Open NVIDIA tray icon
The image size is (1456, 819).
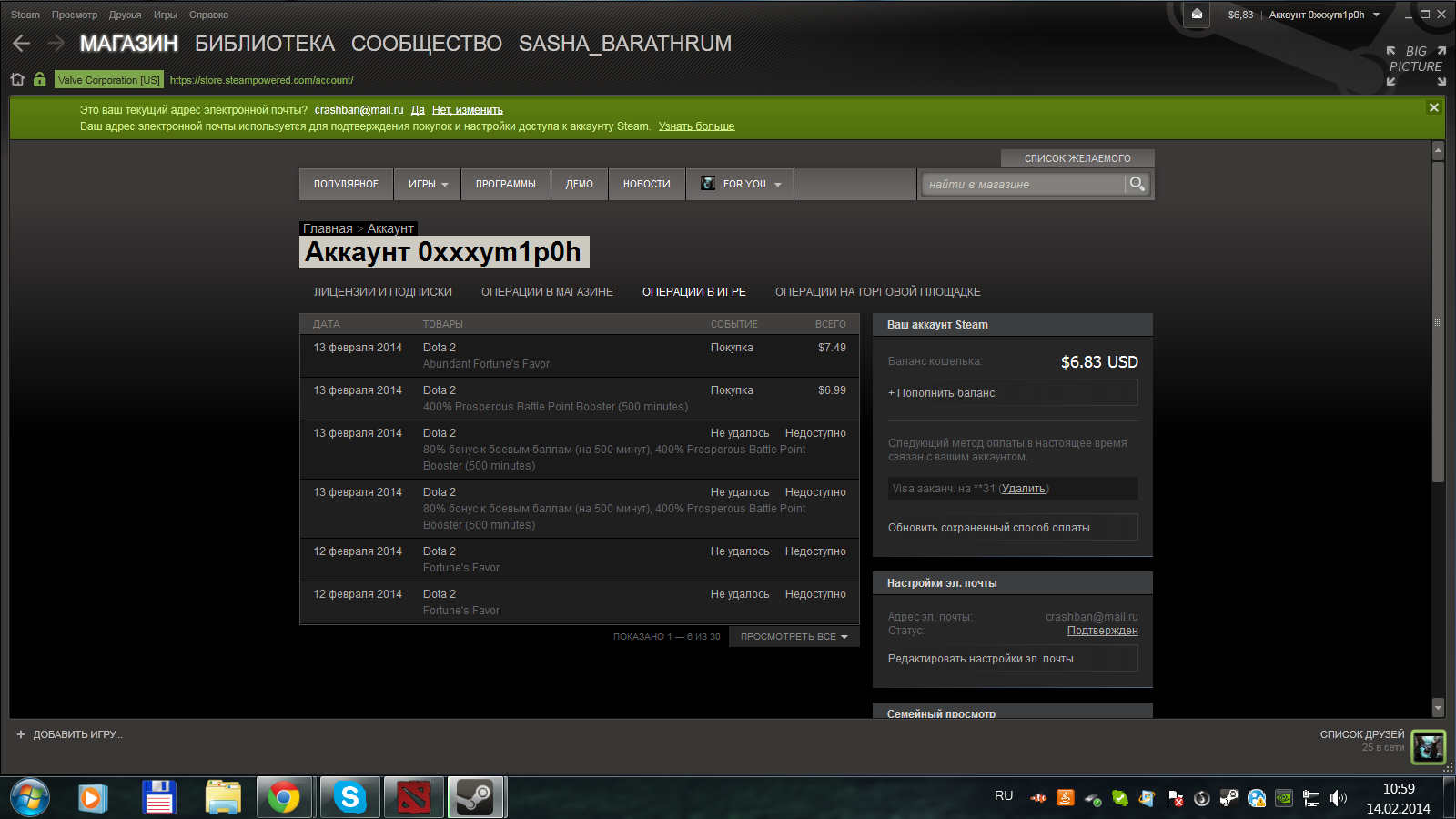click(1283, 798)
